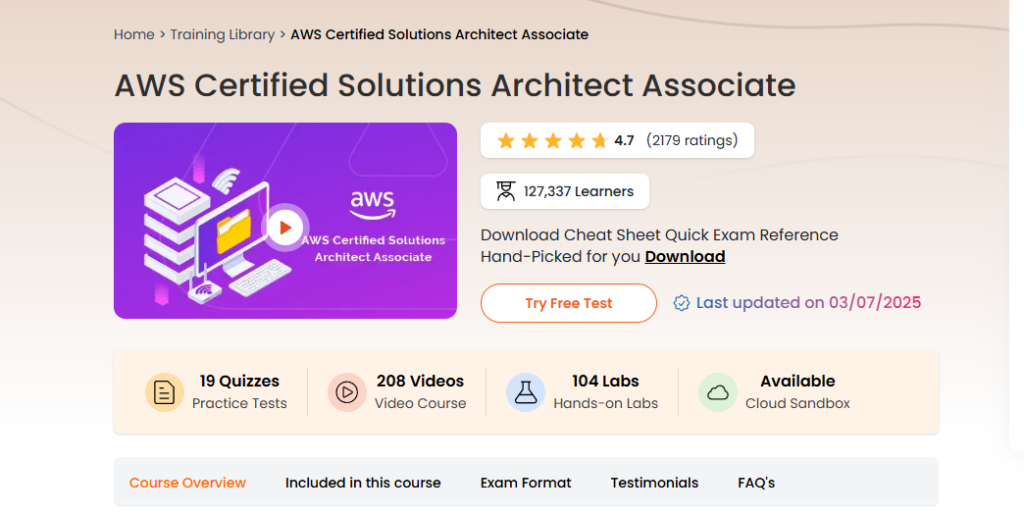Click the 208 Videos label
Screen dimensions: 1024x514
click(421, 381)
